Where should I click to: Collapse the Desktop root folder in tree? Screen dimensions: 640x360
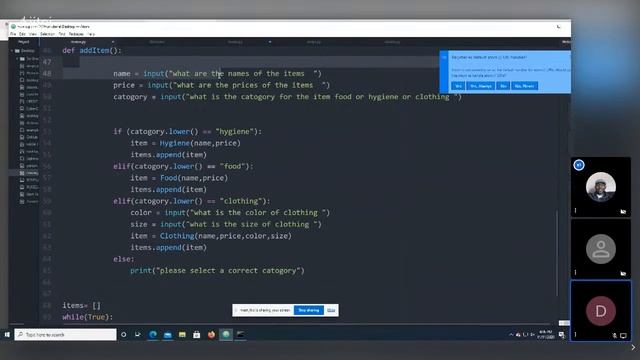12,51
